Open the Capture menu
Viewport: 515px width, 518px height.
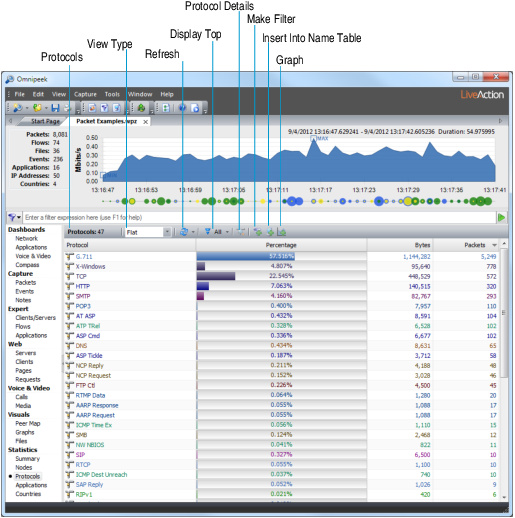(85, 94)
